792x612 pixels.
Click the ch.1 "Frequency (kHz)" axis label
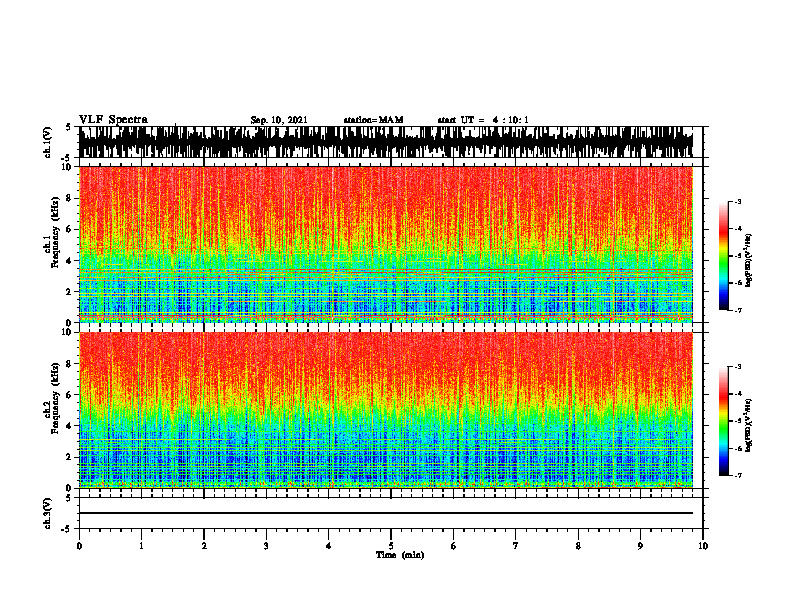tap(55, 233)
